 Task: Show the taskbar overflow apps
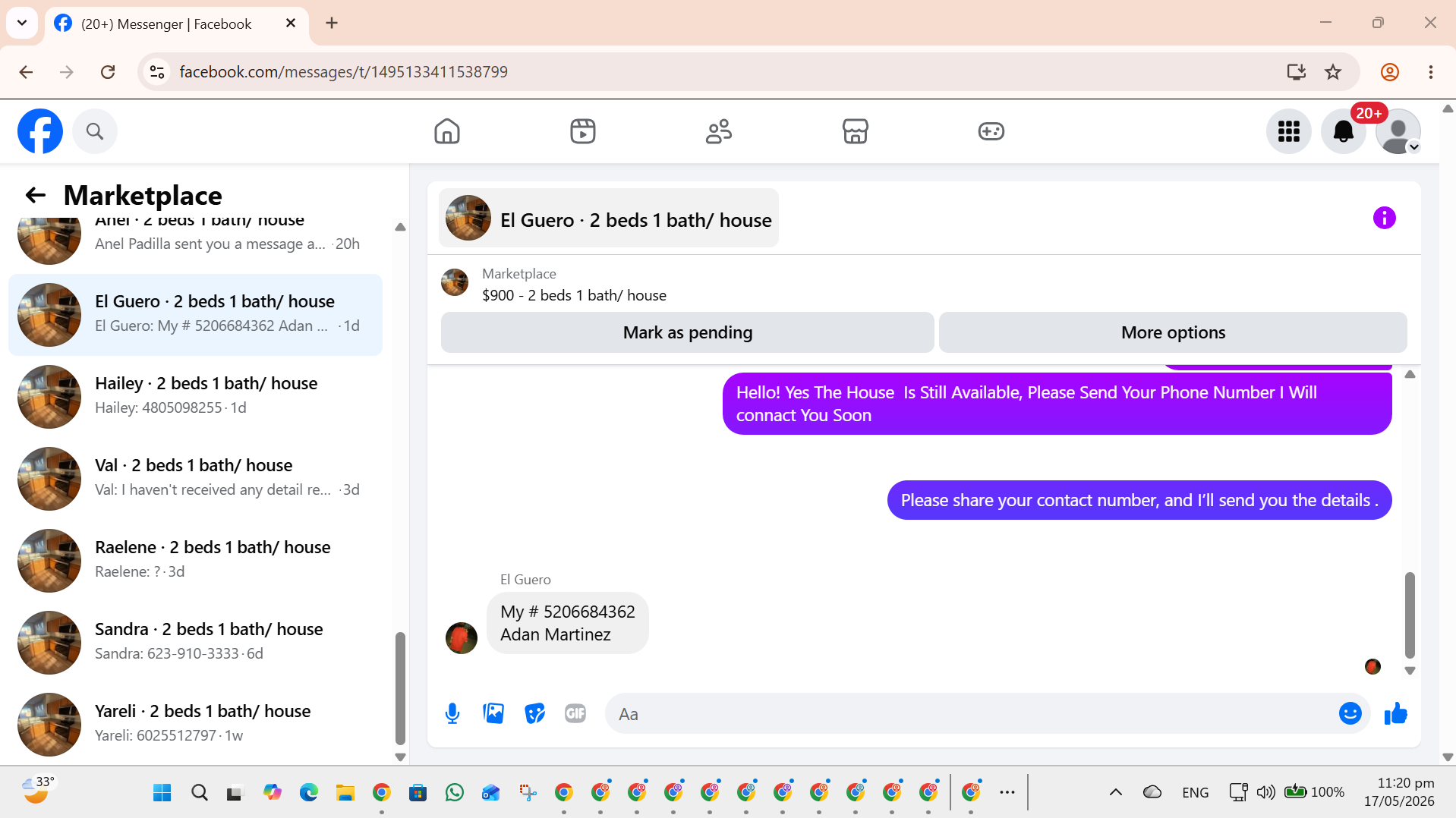click(1007, 793)
